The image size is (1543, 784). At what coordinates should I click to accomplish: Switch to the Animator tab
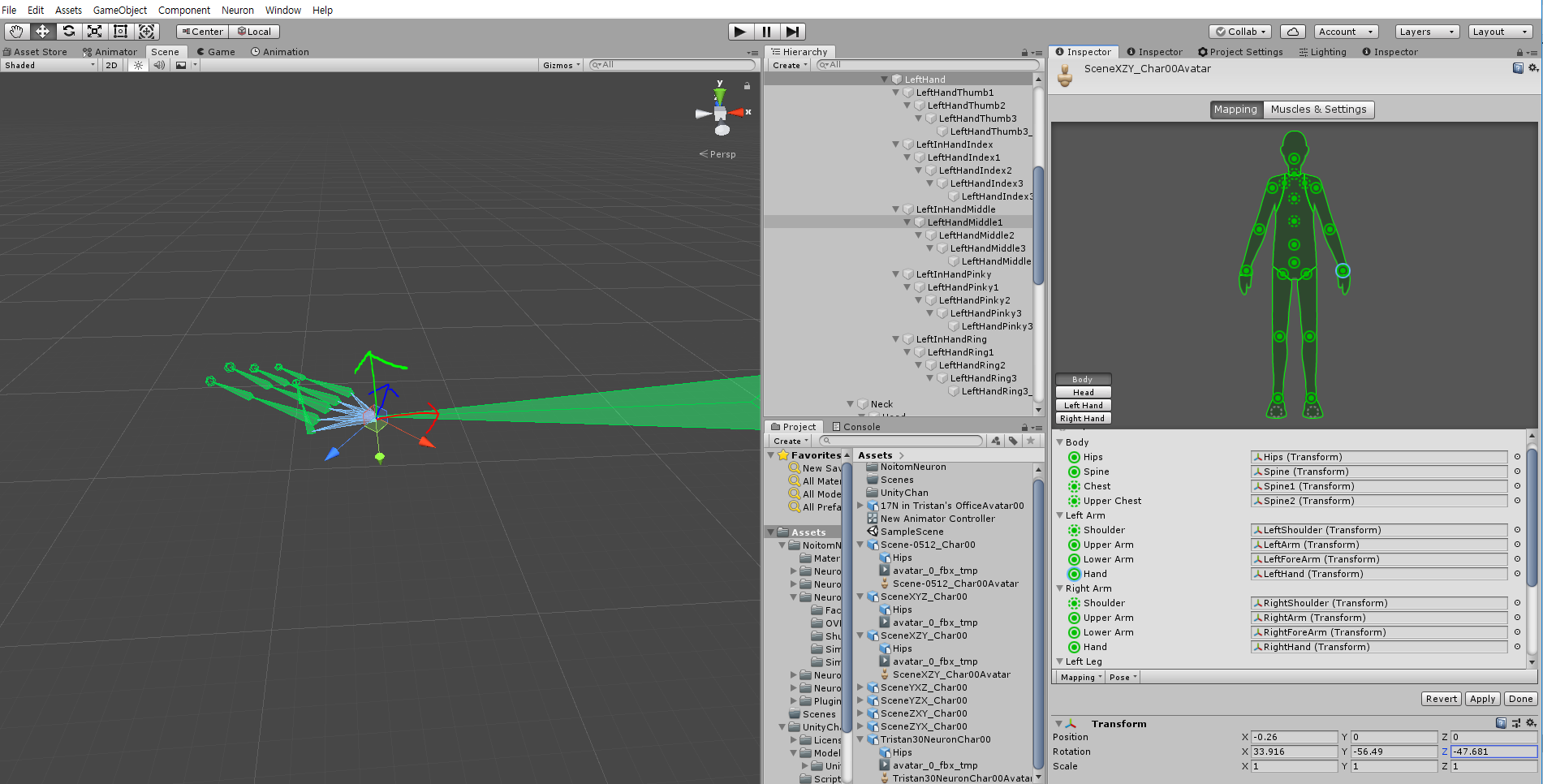[x=110, y=52]
